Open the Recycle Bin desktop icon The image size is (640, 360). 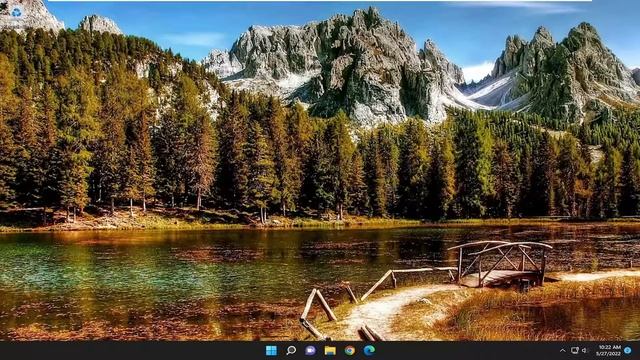pos(16,12)
